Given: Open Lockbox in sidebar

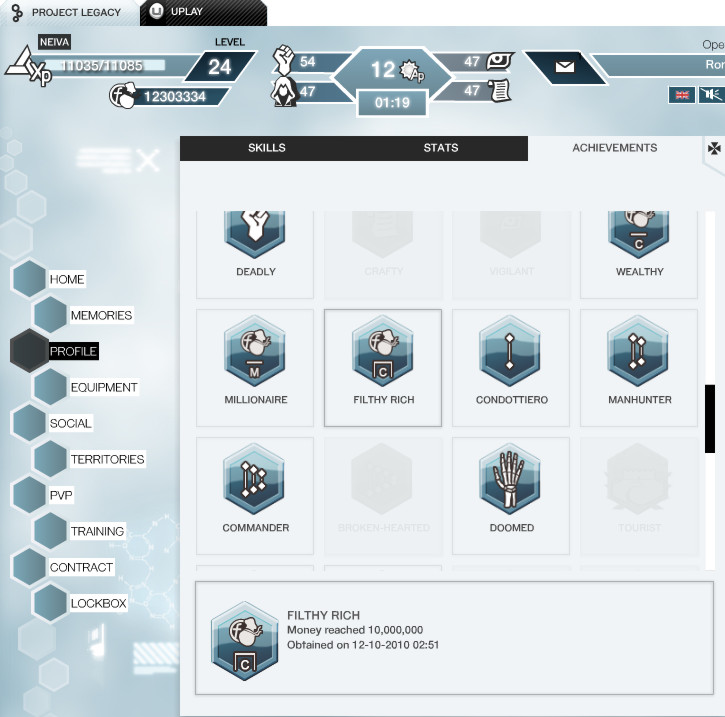Looking at the screenshot, I should coord(98,603).
